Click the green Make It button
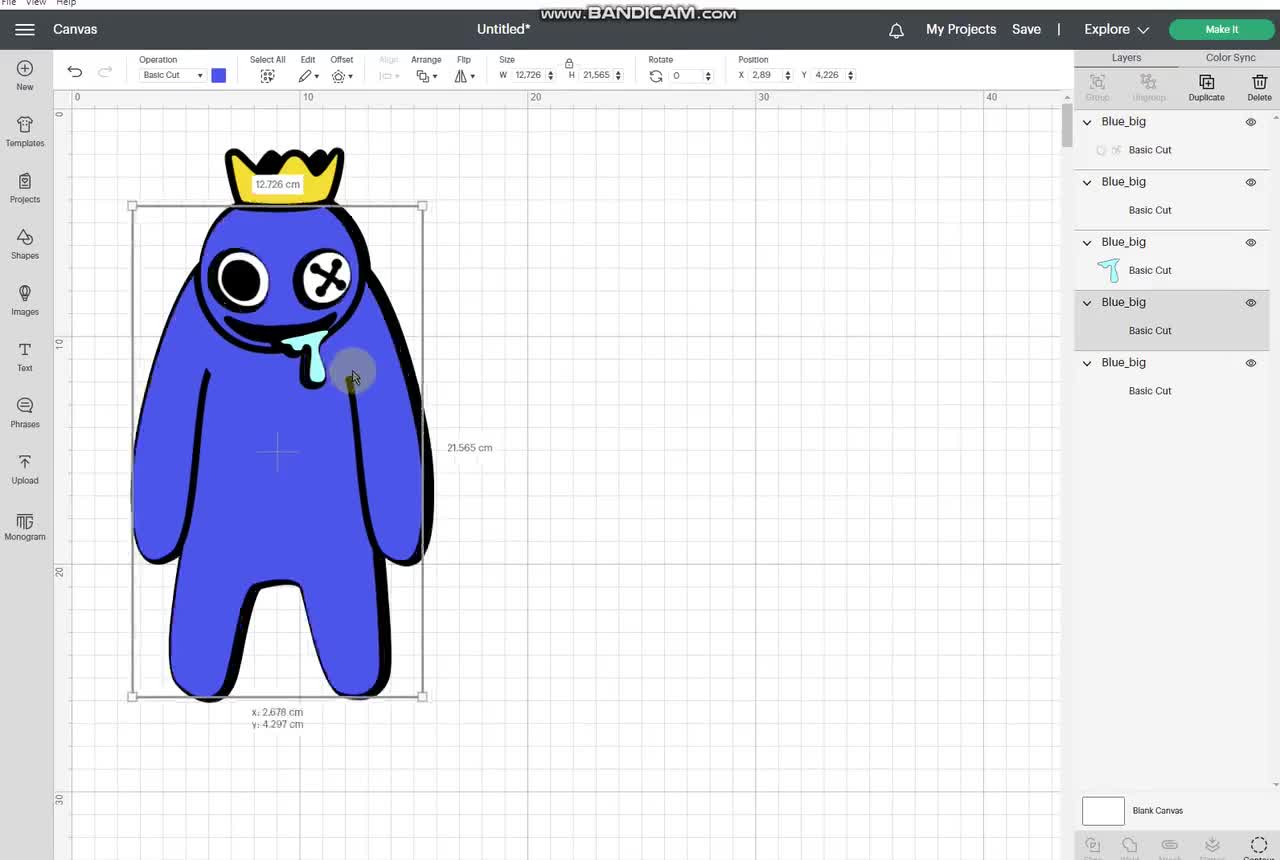 (1221, 30)
